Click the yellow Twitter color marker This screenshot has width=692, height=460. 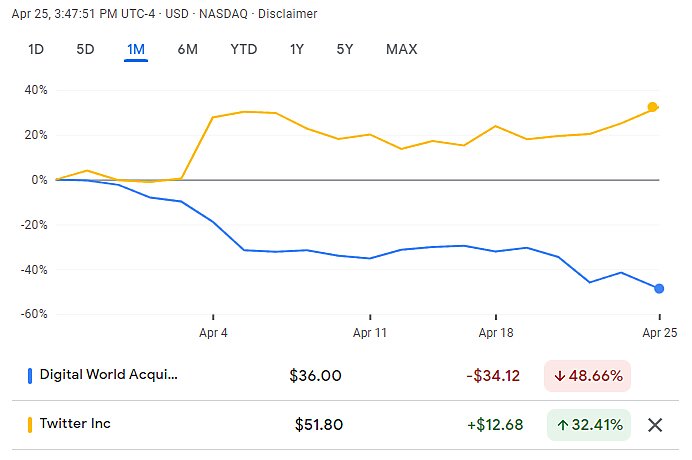coord(30,425)
